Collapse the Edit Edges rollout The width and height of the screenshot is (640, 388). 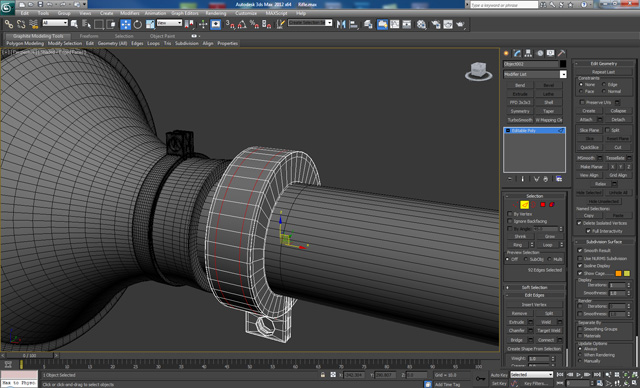534,295
